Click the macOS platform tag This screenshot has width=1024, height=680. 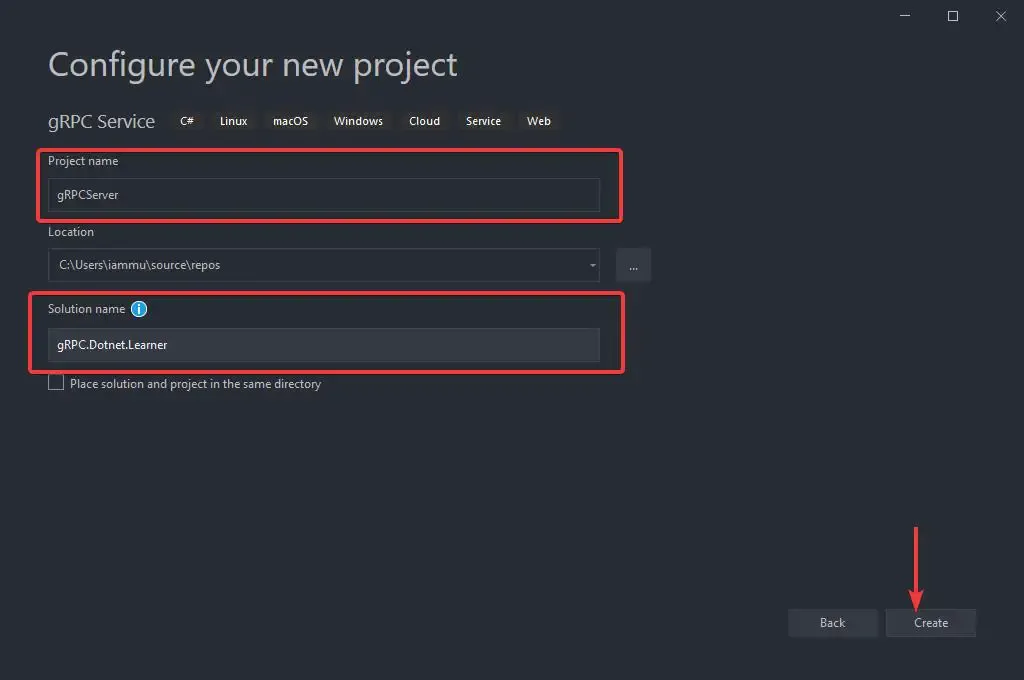[x=290, y=120]
